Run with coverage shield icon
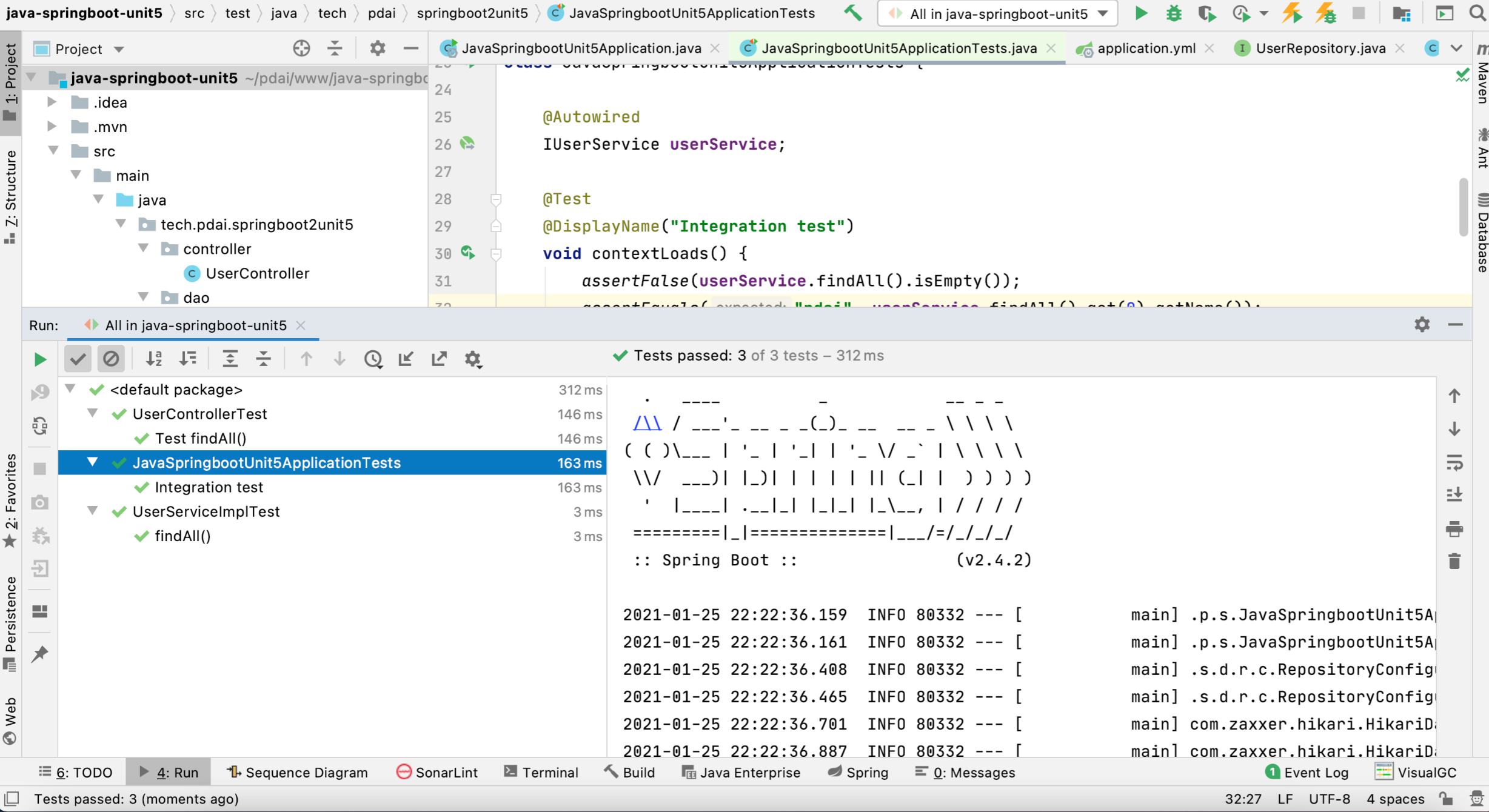 pyautogui.click(x=1206, y=13)
